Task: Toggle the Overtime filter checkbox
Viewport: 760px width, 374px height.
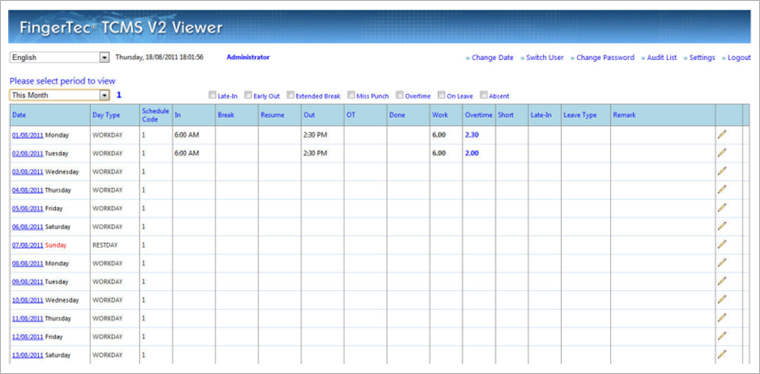Action: [400, 95]
